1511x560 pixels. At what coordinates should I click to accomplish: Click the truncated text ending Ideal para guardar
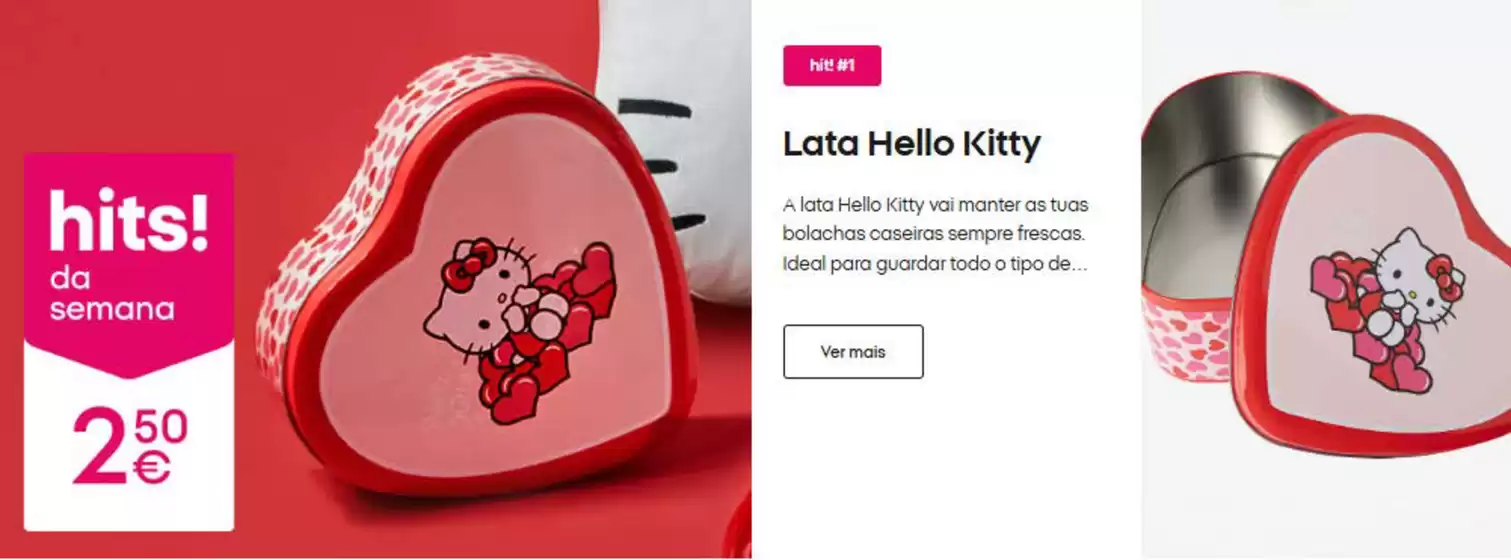click(x=935, y=266)
